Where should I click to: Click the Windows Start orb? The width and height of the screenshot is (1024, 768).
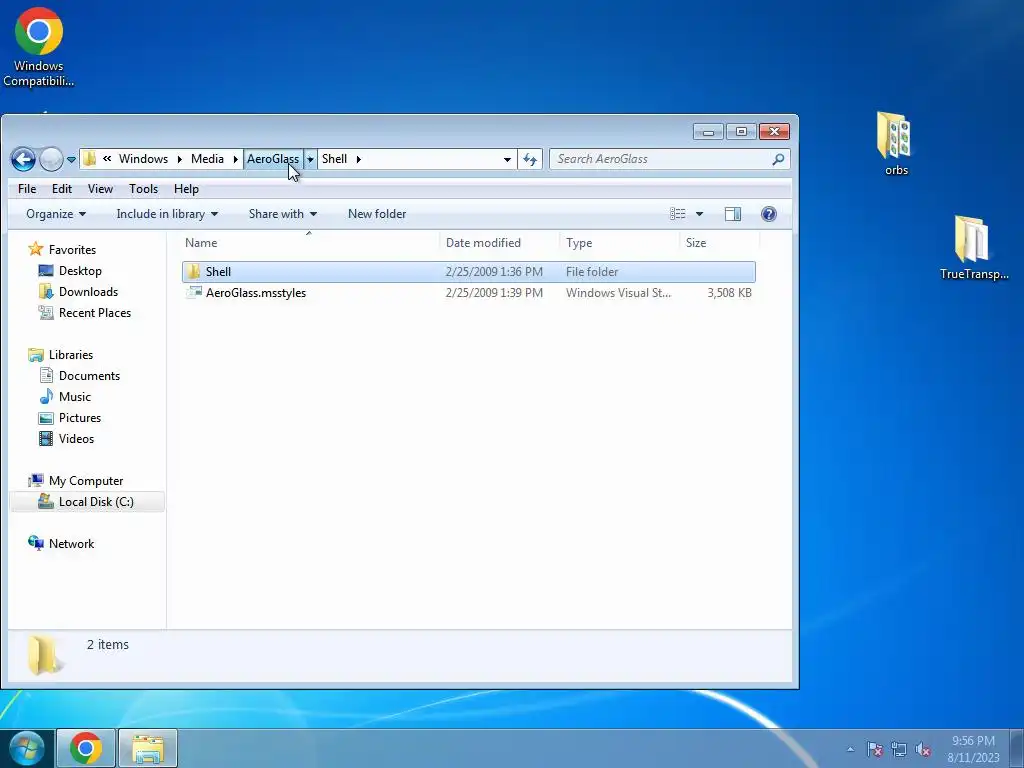point(26,748)
